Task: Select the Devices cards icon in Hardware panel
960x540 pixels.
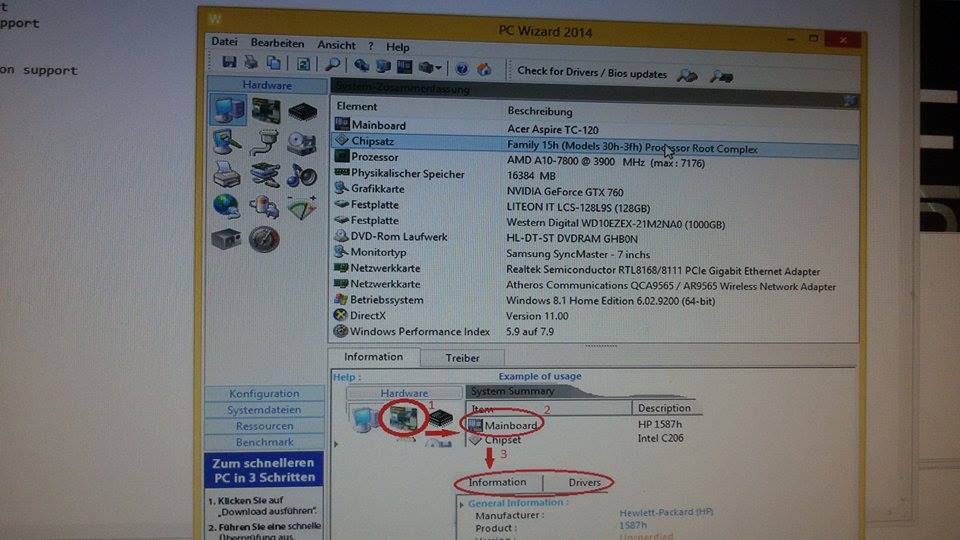Action: (264, 175)
